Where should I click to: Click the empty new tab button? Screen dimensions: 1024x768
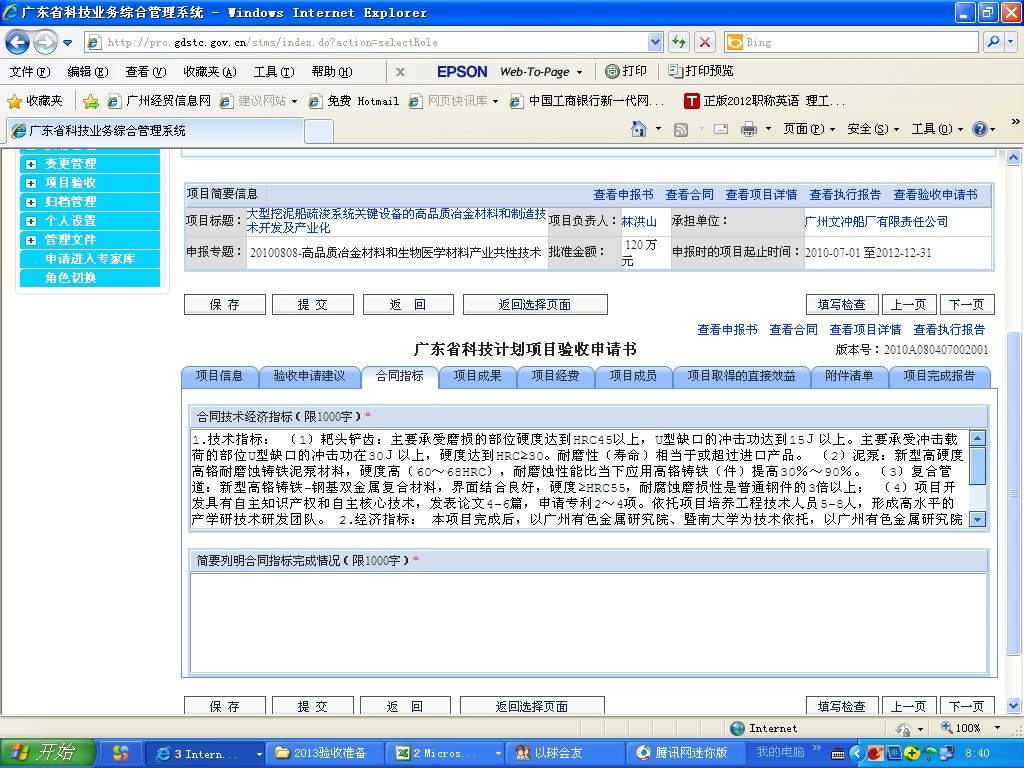pos(319,131)
